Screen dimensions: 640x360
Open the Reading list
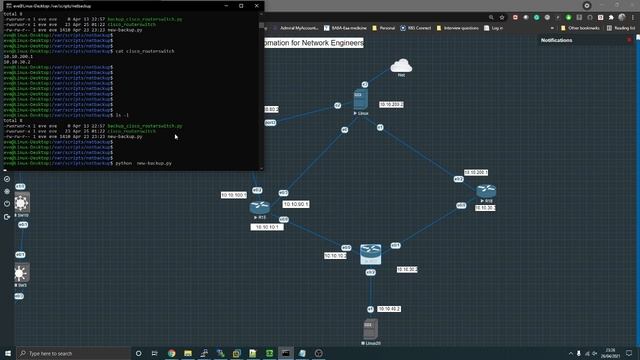click(x=621, y=28)
